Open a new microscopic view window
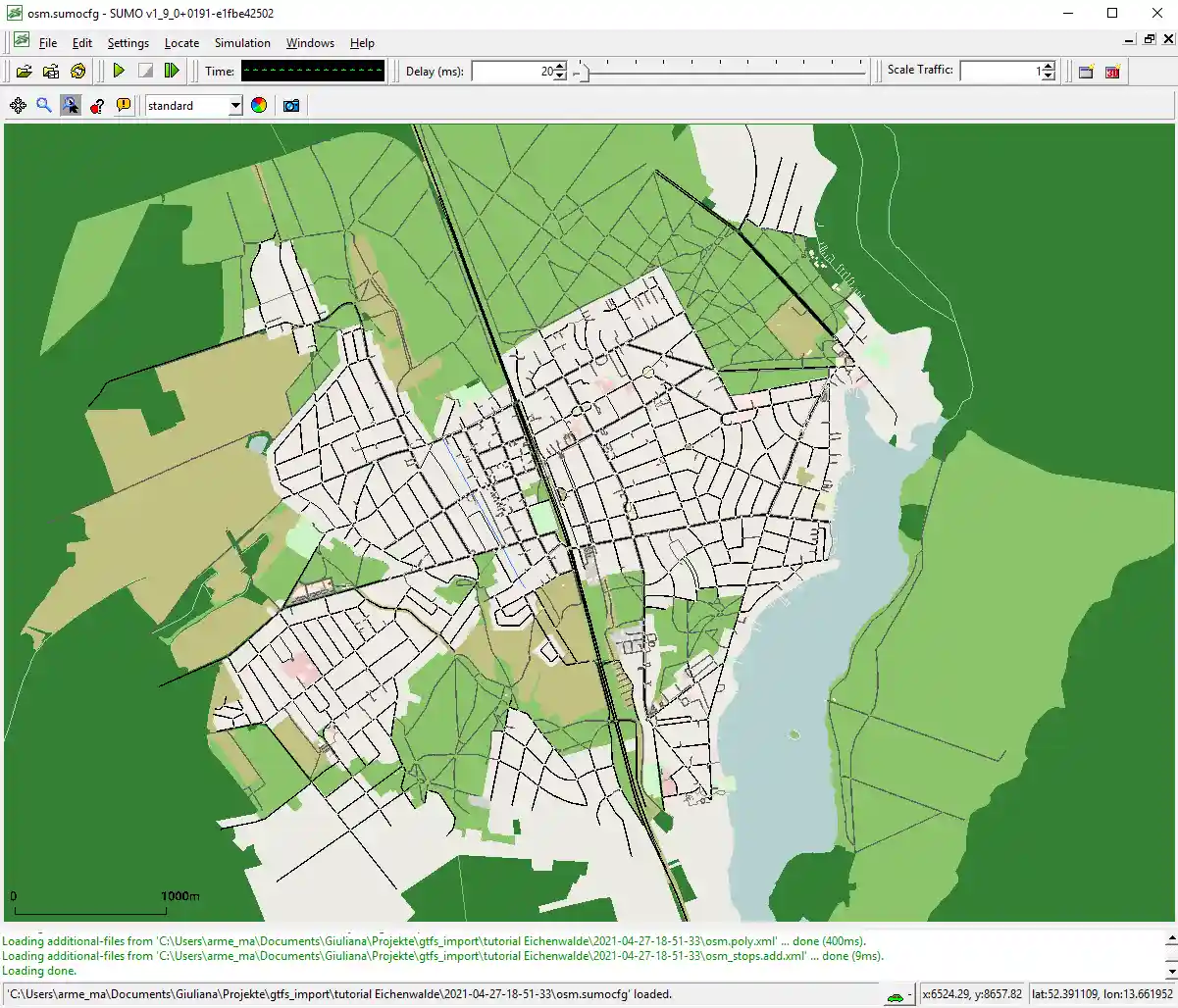 click(x=1086, y=72)
